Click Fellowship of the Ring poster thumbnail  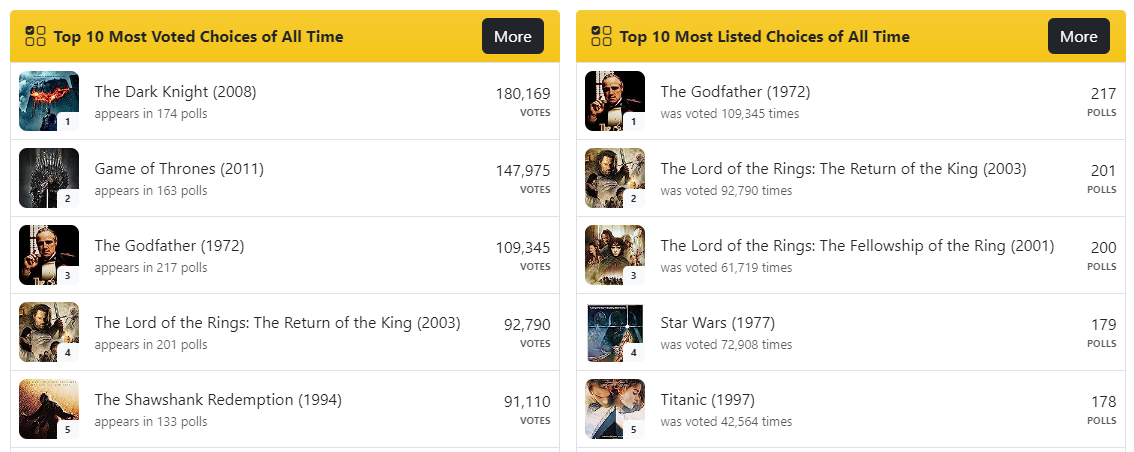614,255
